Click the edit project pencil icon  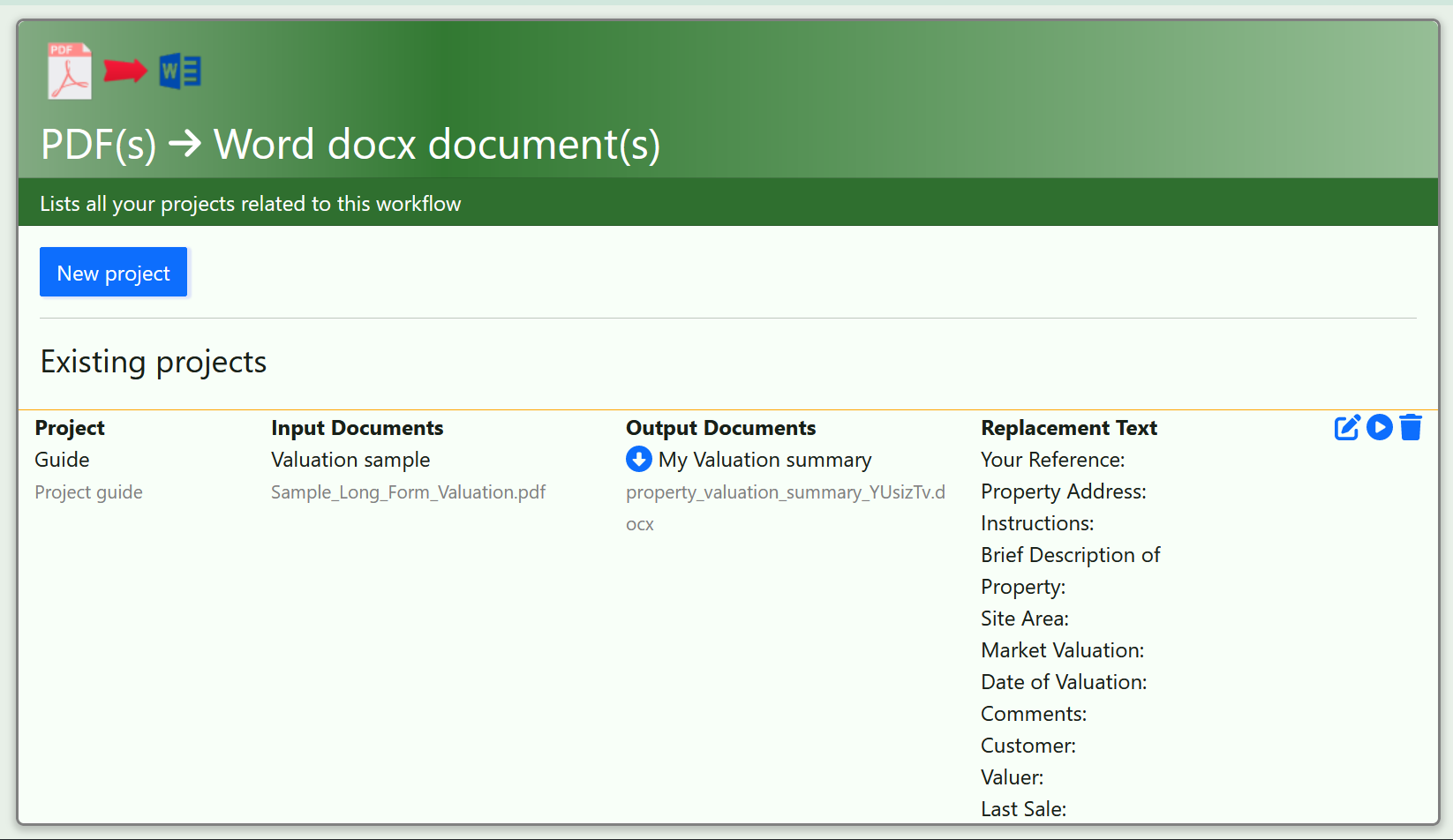pyautogui.click(x=1347, y=428)
